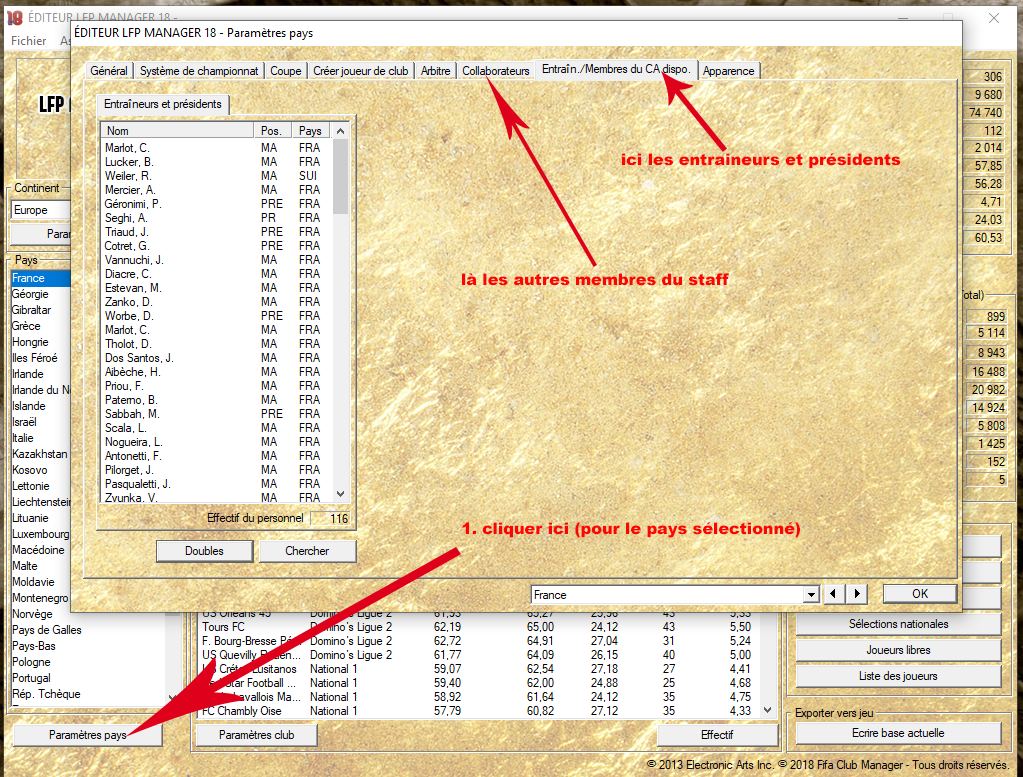Open Joueurs libres in main window
The width and height of the screenshot is (1023, 777).
click(898, 650)
